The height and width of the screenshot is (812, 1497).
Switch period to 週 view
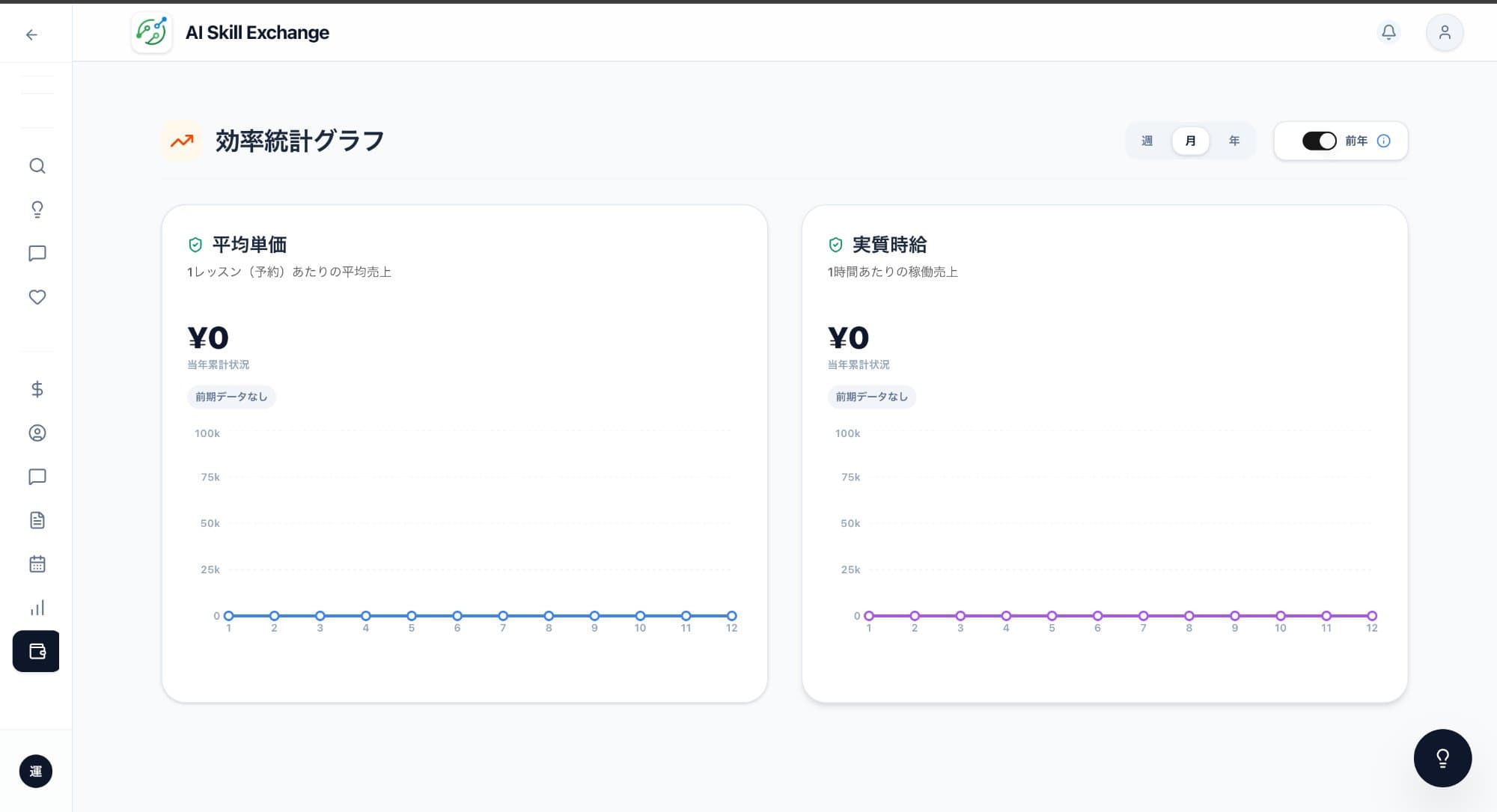(x=1147, y=141)
